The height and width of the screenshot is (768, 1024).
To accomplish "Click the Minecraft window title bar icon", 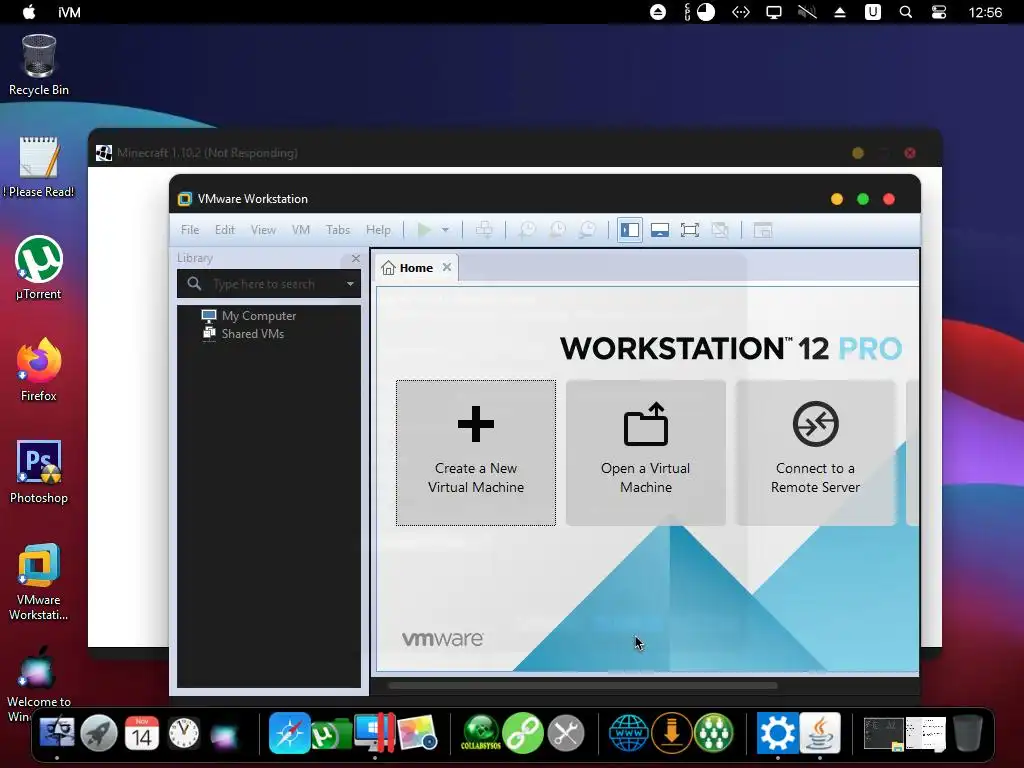I will point(104,153).
